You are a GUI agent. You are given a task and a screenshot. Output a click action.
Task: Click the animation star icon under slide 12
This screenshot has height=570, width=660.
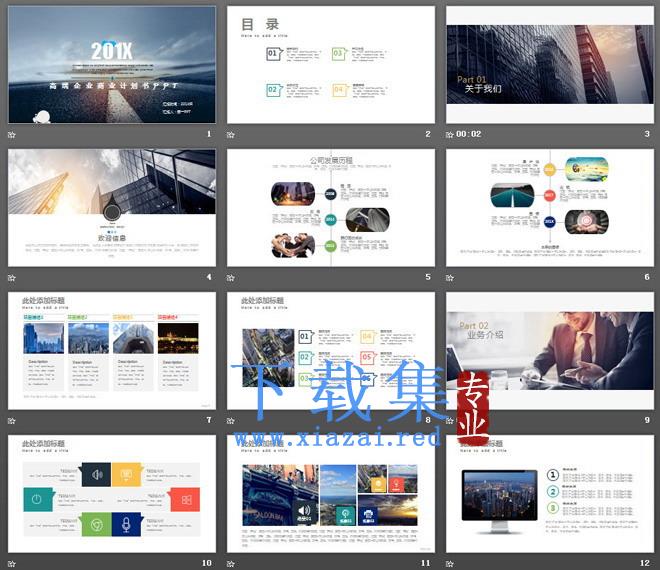point(450,564)
